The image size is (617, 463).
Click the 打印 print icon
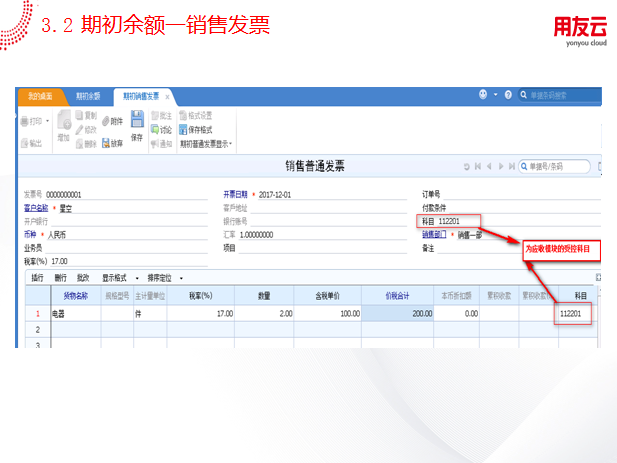25,121
